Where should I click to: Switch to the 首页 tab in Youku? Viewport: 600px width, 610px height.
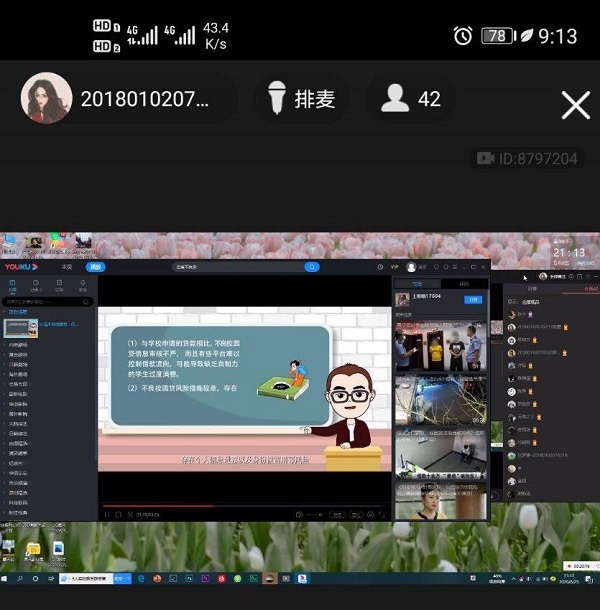tap(67, 267)
